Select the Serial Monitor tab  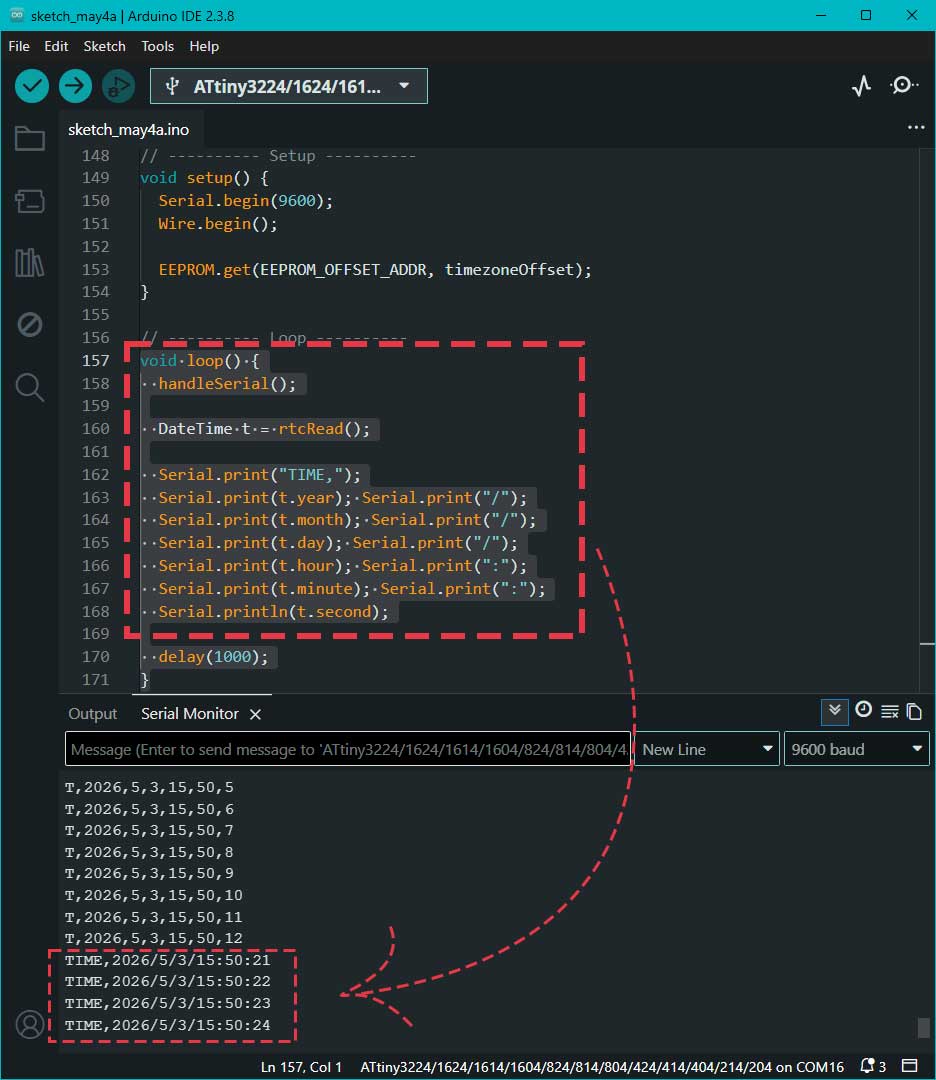(189, 714)
